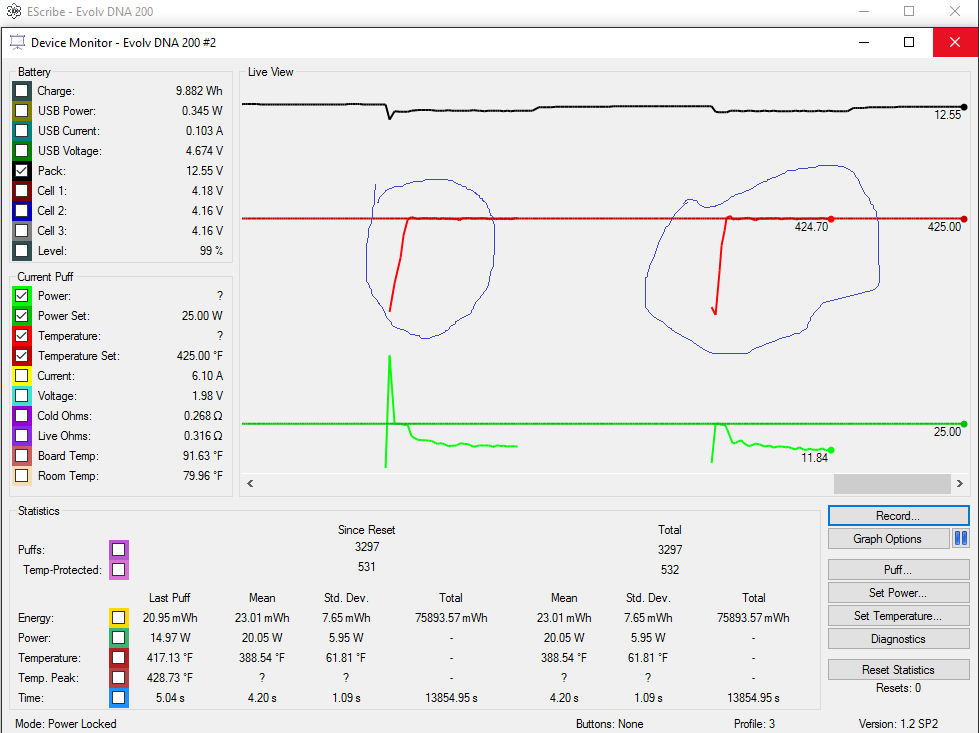Click the Pack value 12.55 V
979x733 pixels.
[204, 170]
